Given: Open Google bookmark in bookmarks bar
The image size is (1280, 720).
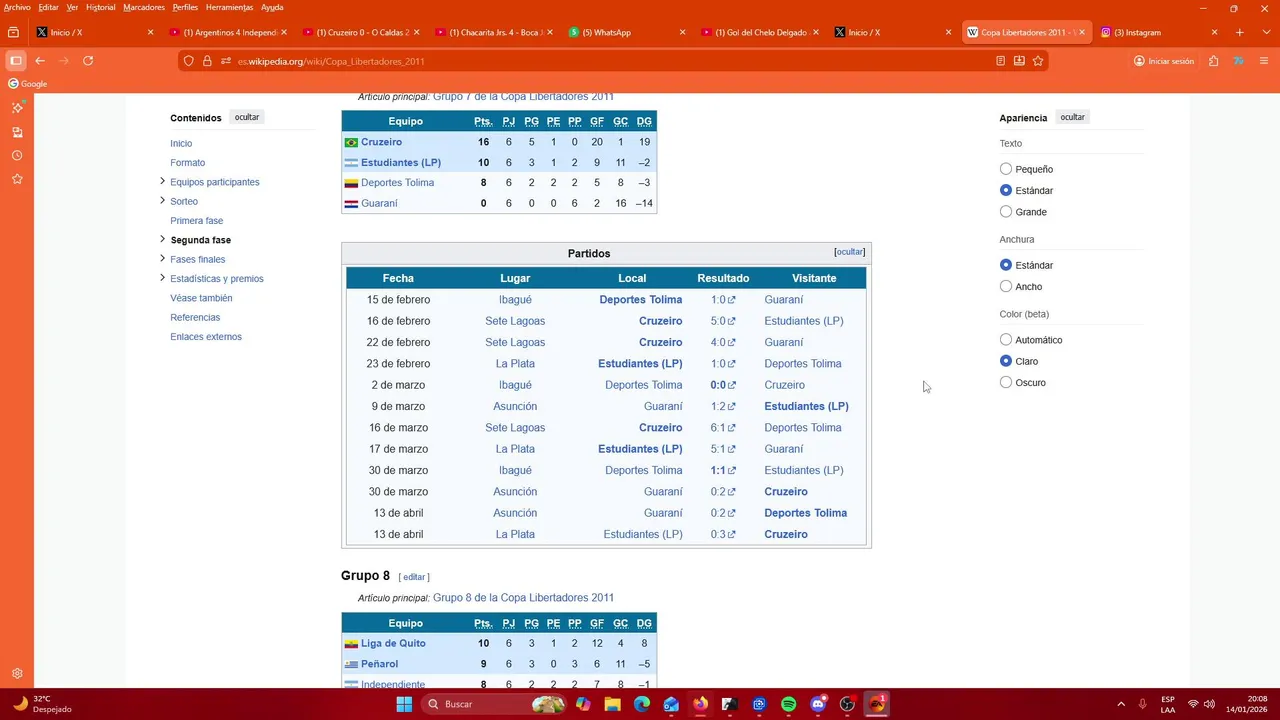Looking at the screenshot, I should point(28,84).
